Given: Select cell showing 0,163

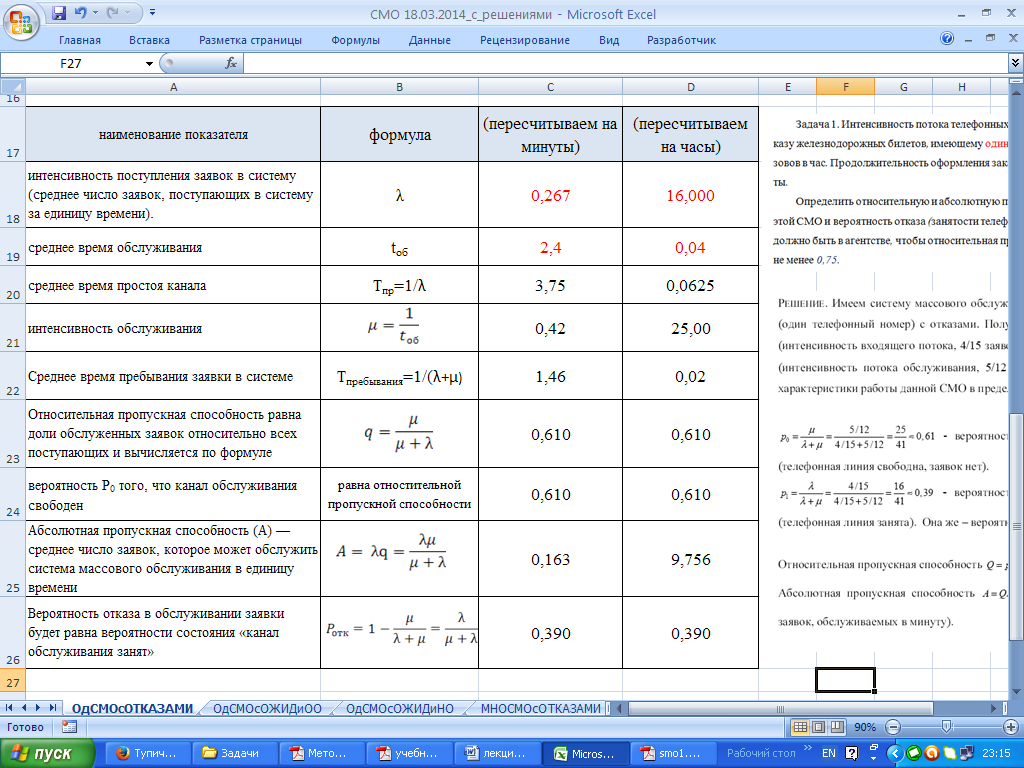Looking at the screenshot, I should 551,560.
